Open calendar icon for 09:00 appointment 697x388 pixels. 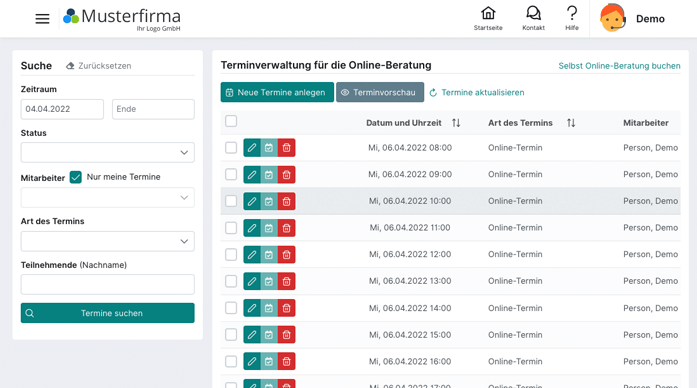pos(269,174)
